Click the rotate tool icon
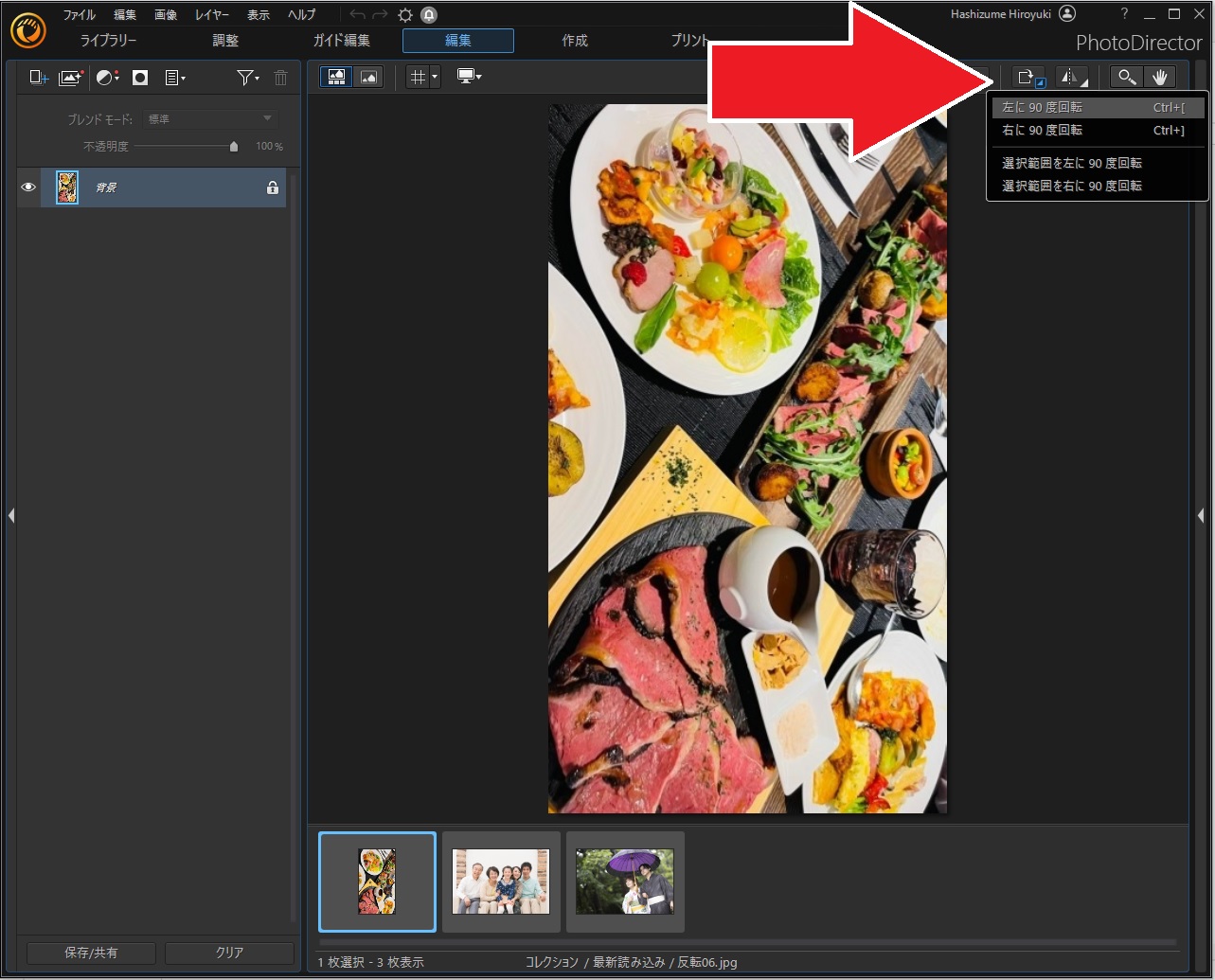The image size is (1215, 980). coord(1028,78)
